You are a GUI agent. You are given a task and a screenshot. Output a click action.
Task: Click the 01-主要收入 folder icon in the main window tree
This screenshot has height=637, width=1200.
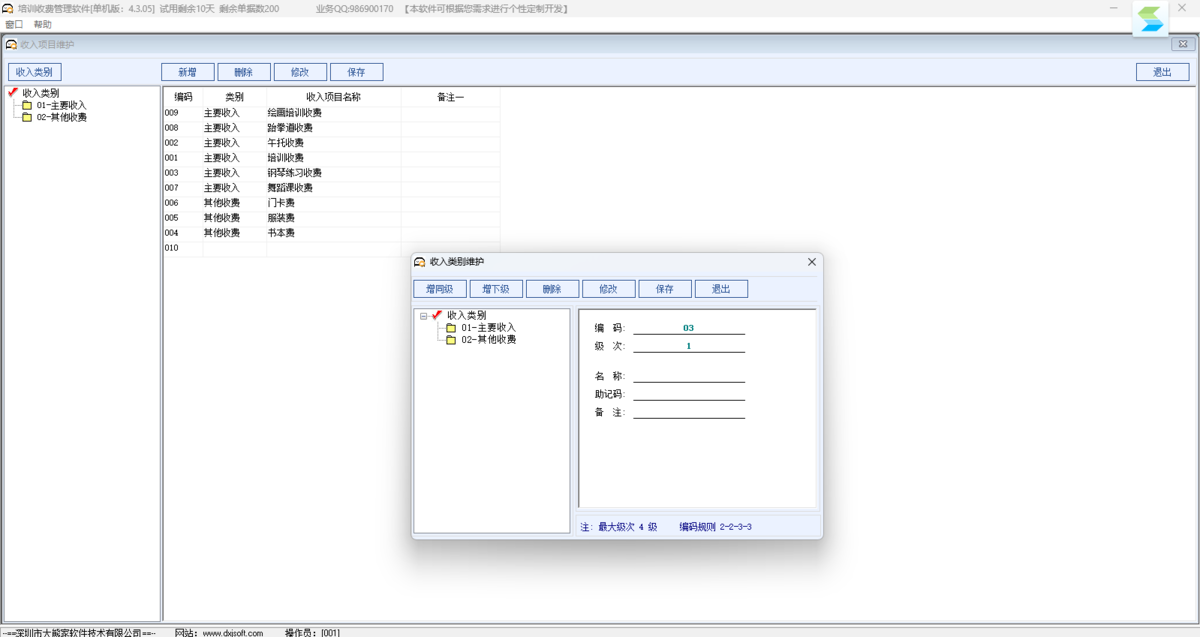click(x=27, y=105)
